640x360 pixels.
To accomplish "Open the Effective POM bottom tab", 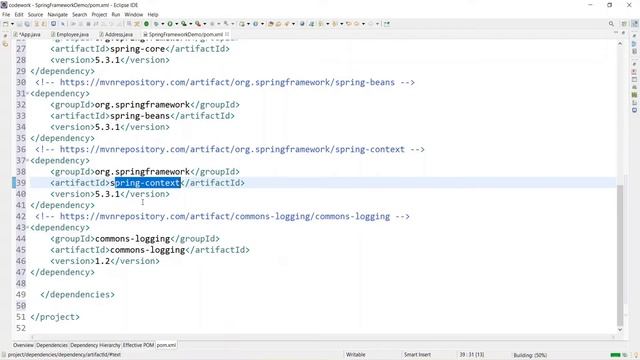I will click(138, 345).
